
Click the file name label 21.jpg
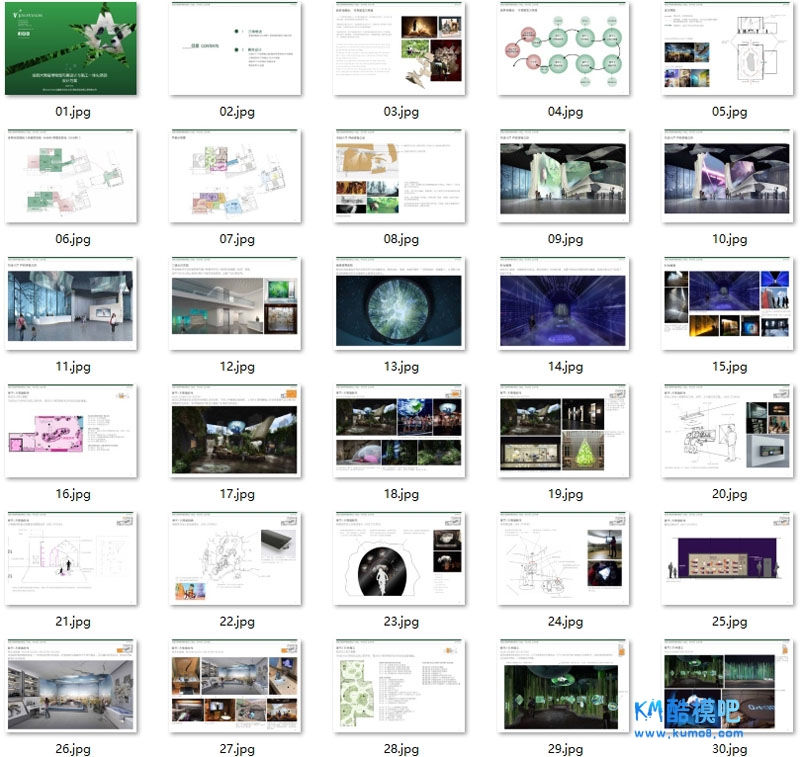coord(71,622)
